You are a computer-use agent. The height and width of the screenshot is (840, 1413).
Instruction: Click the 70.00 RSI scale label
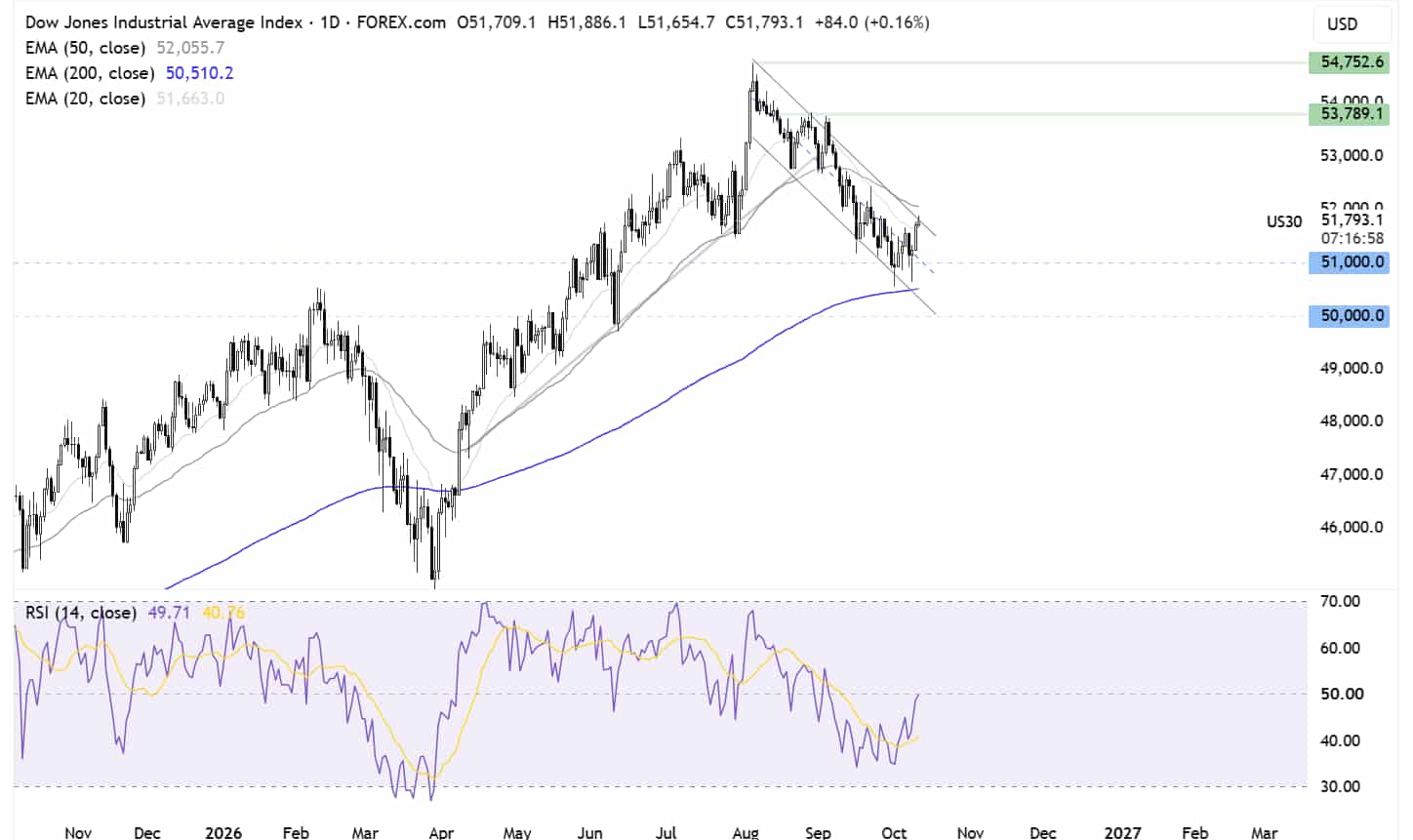pos(1341,601)
